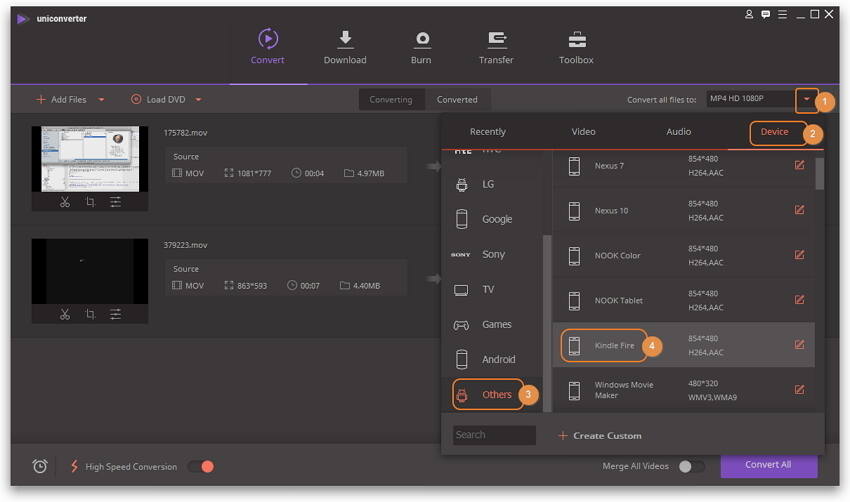Crop 175782.mov with the crop icon
Image resolution: width=850 pixels, height=502 pixels.
pyautogui.click(x=91, y=202)
